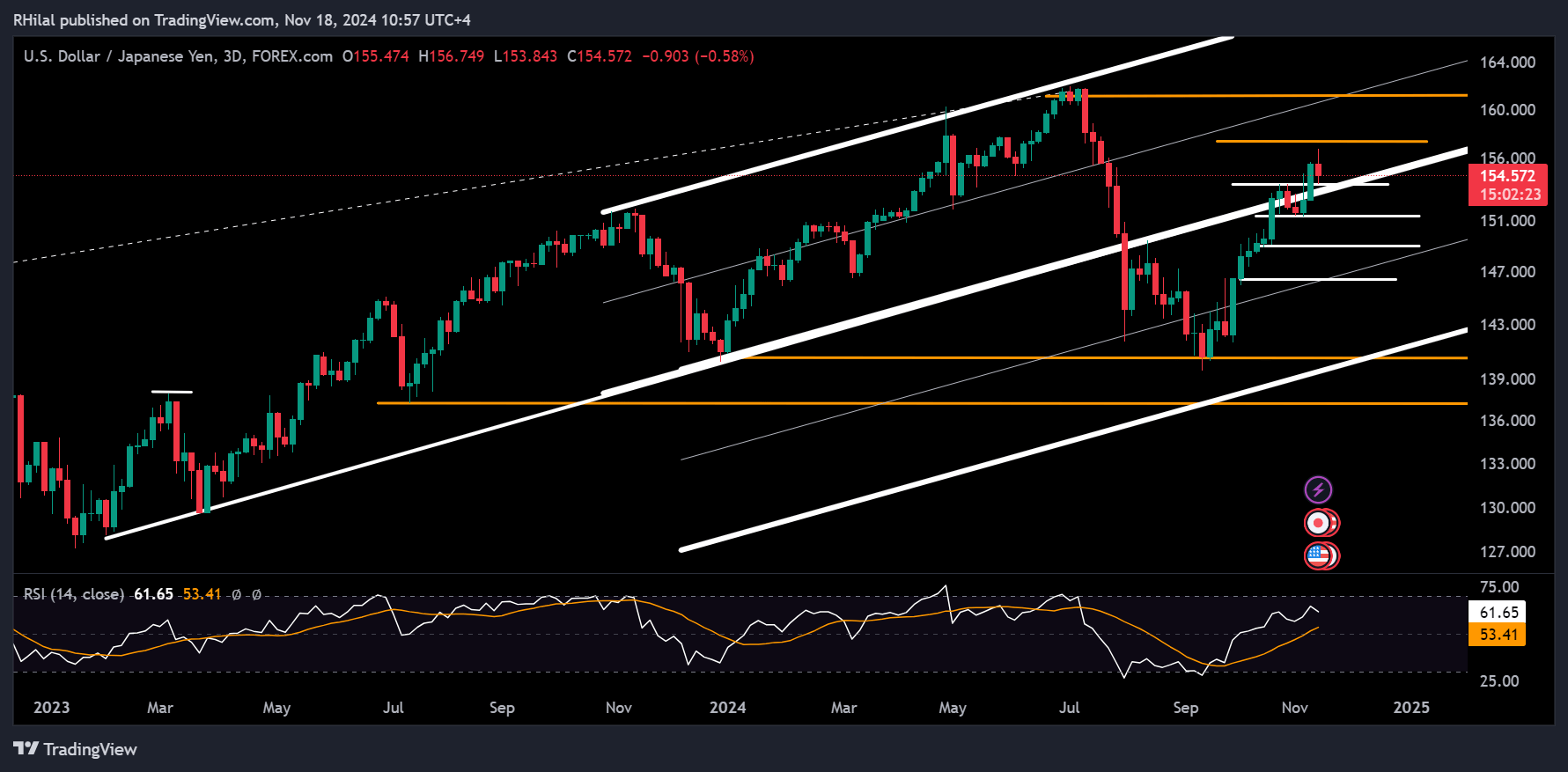This screenshot has width=1568, height=772.
Task: Click the current price label 154.572
Action: coord(1507,176)
